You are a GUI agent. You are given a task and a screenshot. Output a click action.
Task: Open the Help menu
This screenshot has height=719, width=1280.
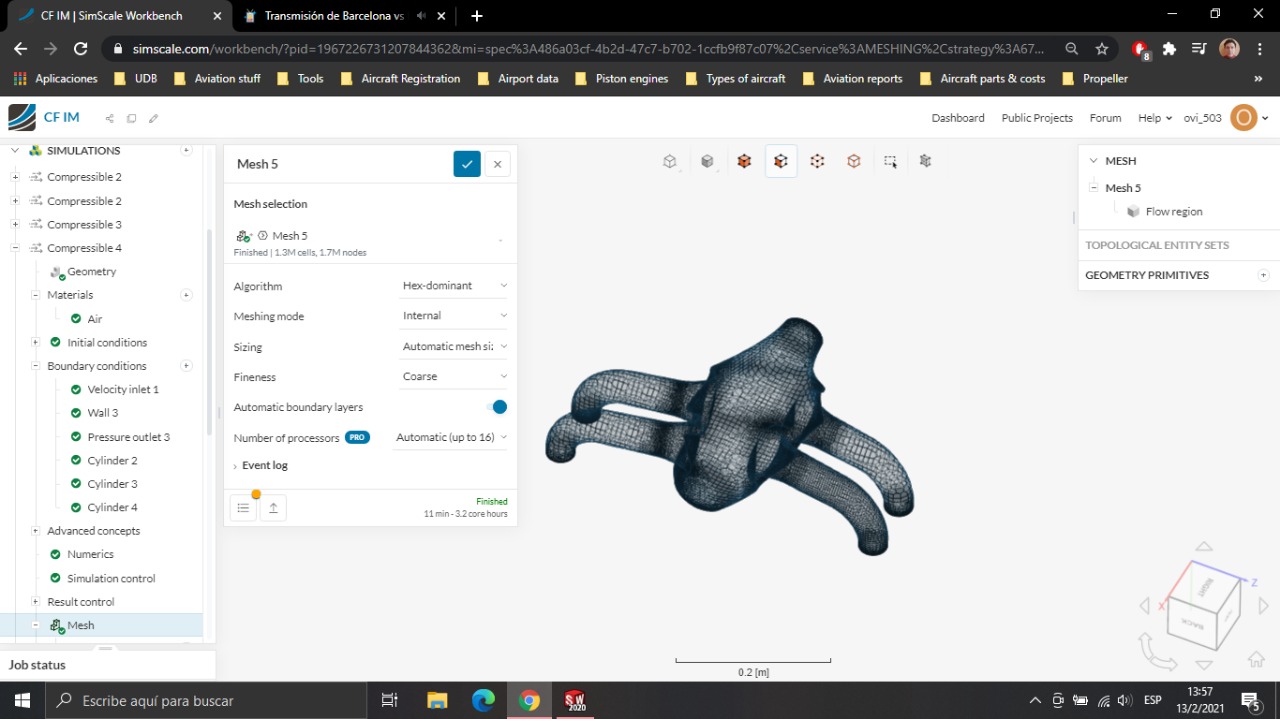tap(1155, 118)
